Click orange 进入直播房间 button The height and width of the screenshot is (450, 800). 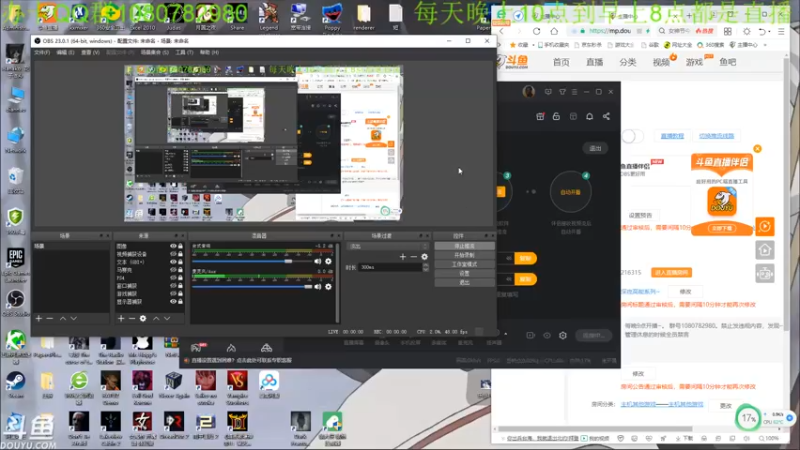(671, 272)
